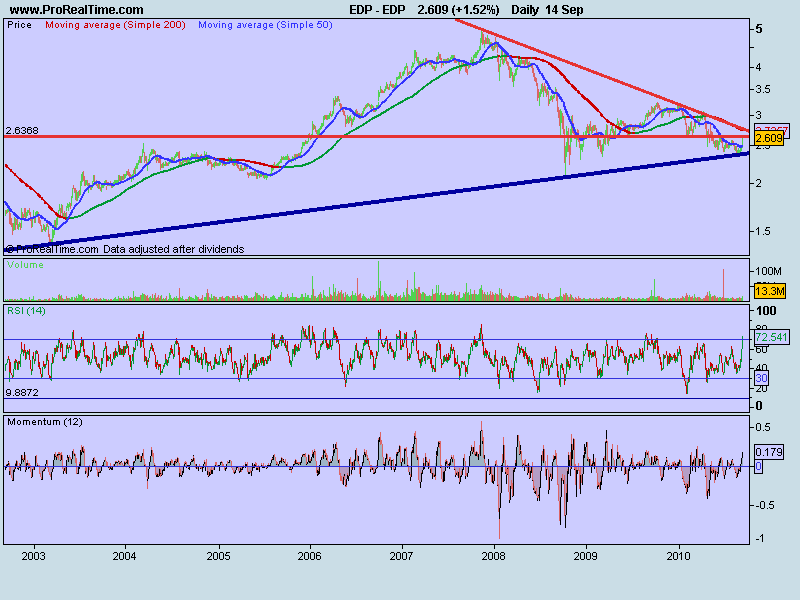Click the 100 tick on RSI axis
This screenshot has height=600, width=800.
(766, 311)
